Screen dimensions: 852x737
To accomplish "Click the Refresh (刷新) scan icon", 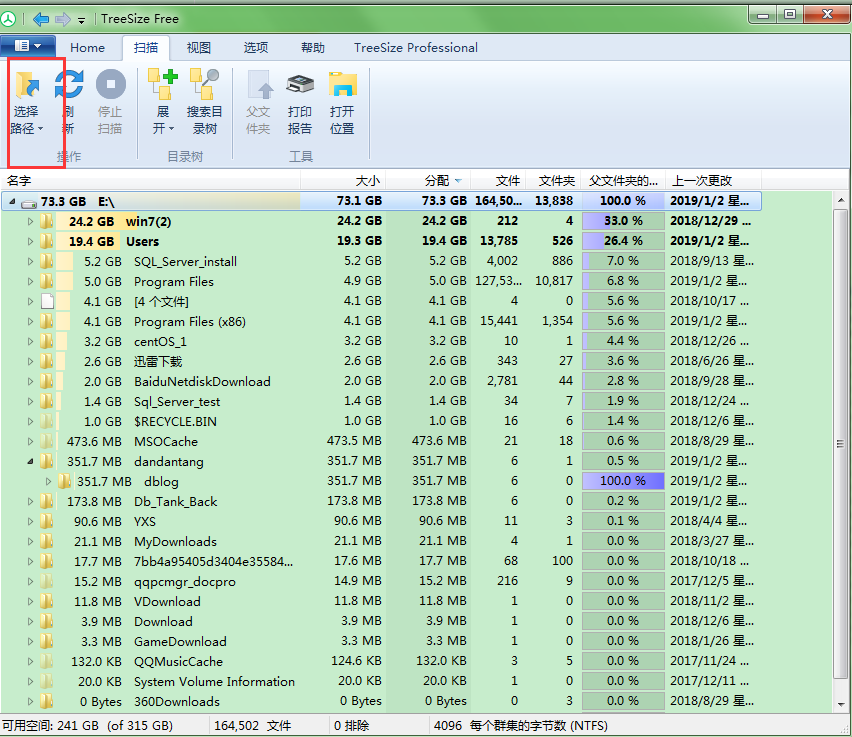I will (x=68, y=102).
